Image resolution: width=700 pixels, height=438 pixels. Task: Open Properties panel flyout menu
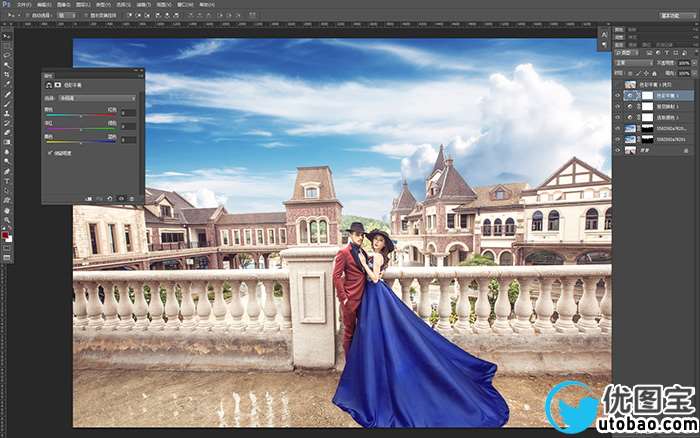pyautogui.click(x=140, y=76)
